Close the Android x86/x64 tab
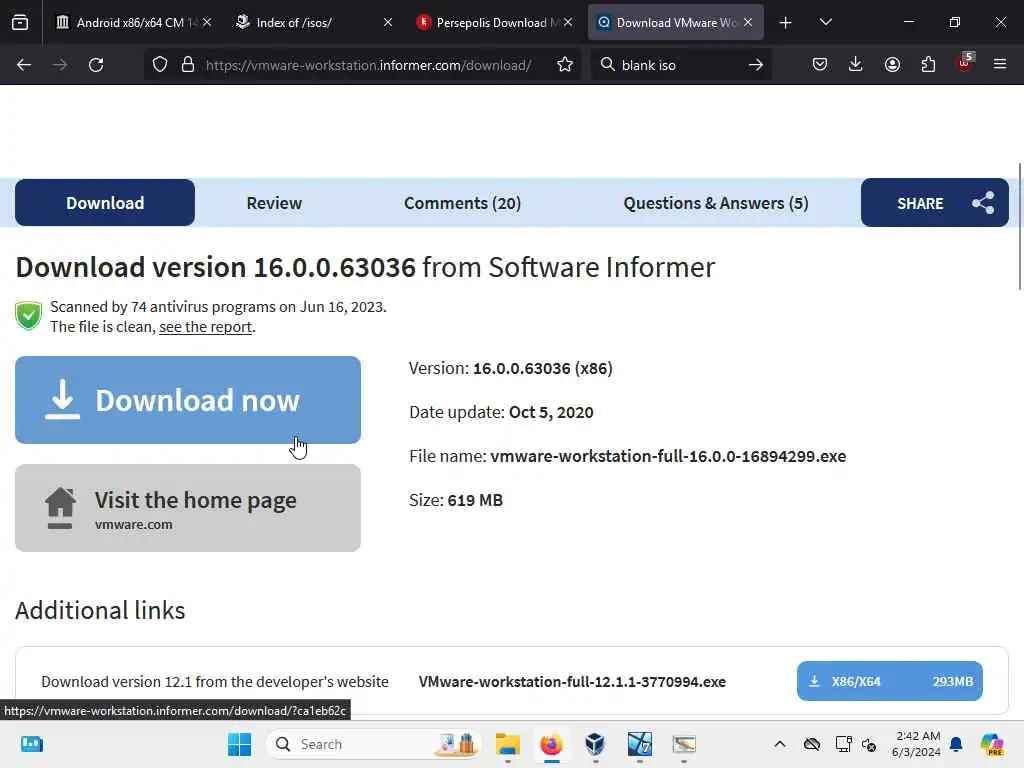Viewport: 1024px width, 768px height. pyautogui.click(x=207, y=23)
